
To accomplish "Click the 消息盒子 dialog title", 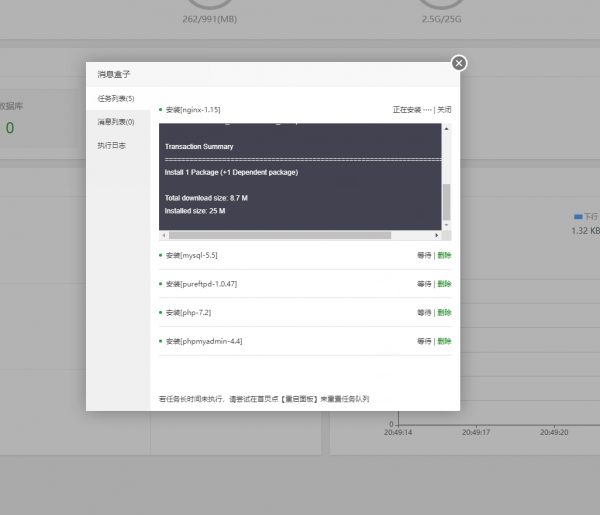I will click(114, 74).
